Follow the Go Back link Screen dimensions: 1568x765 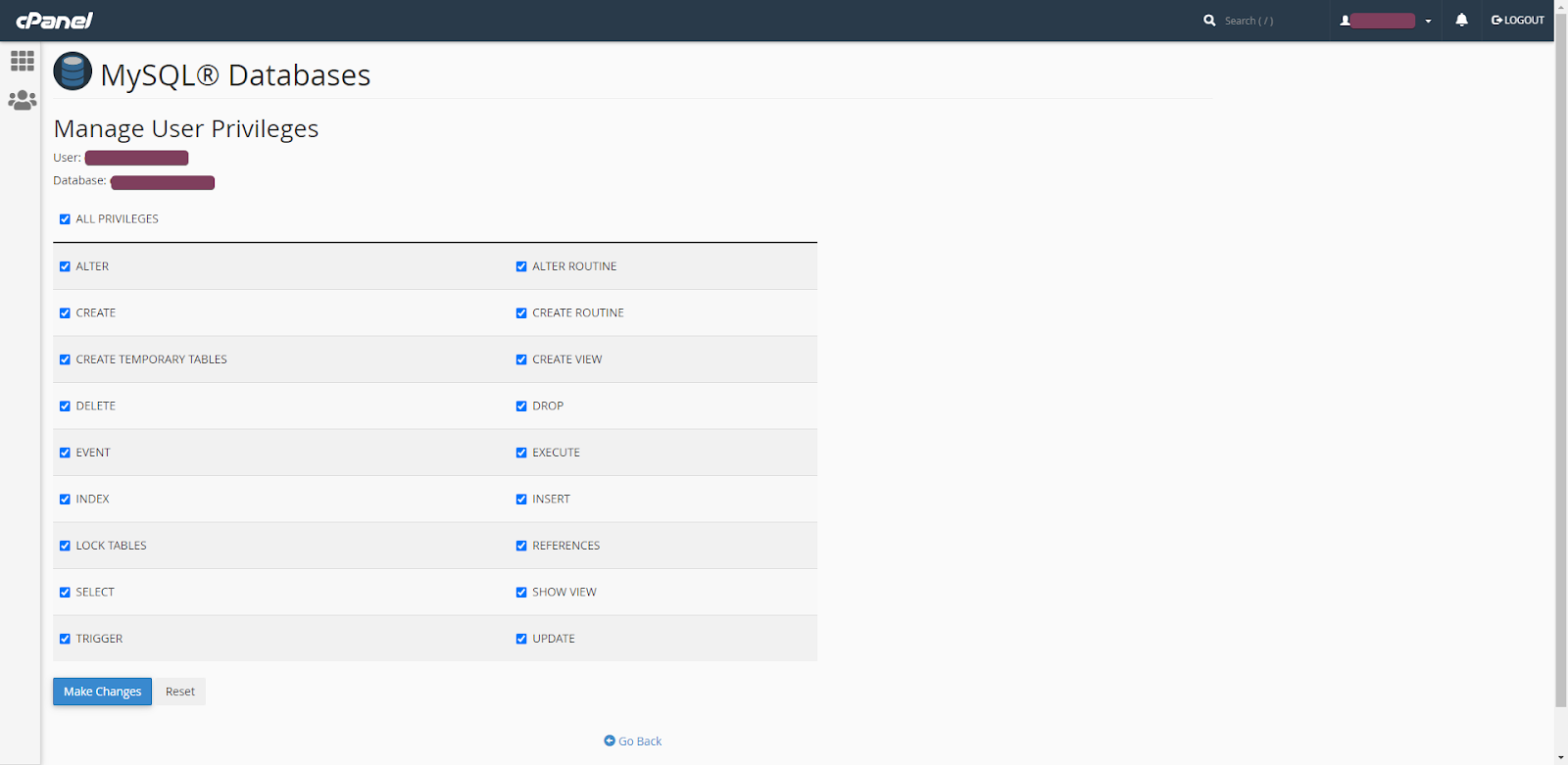(633, 741)
